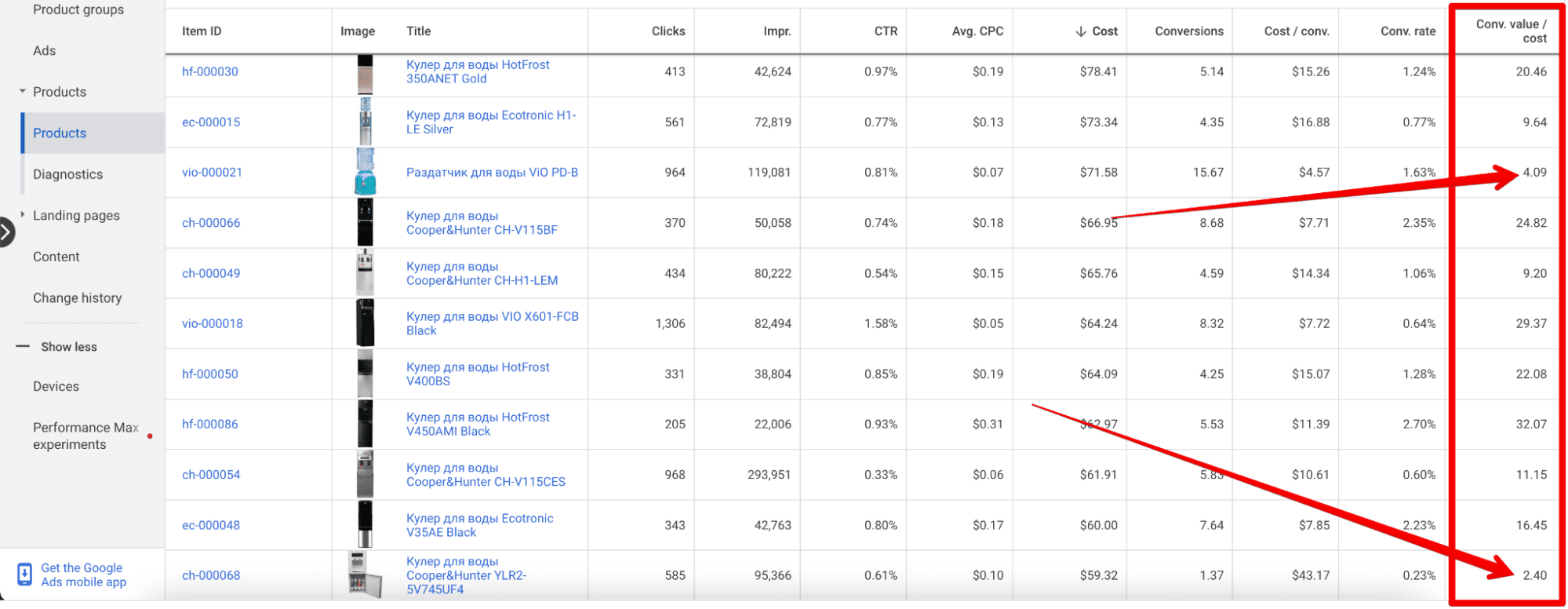1568x609 pixels.
Task: Expand the Landing pages section
Action: click(x=23, y=215)
